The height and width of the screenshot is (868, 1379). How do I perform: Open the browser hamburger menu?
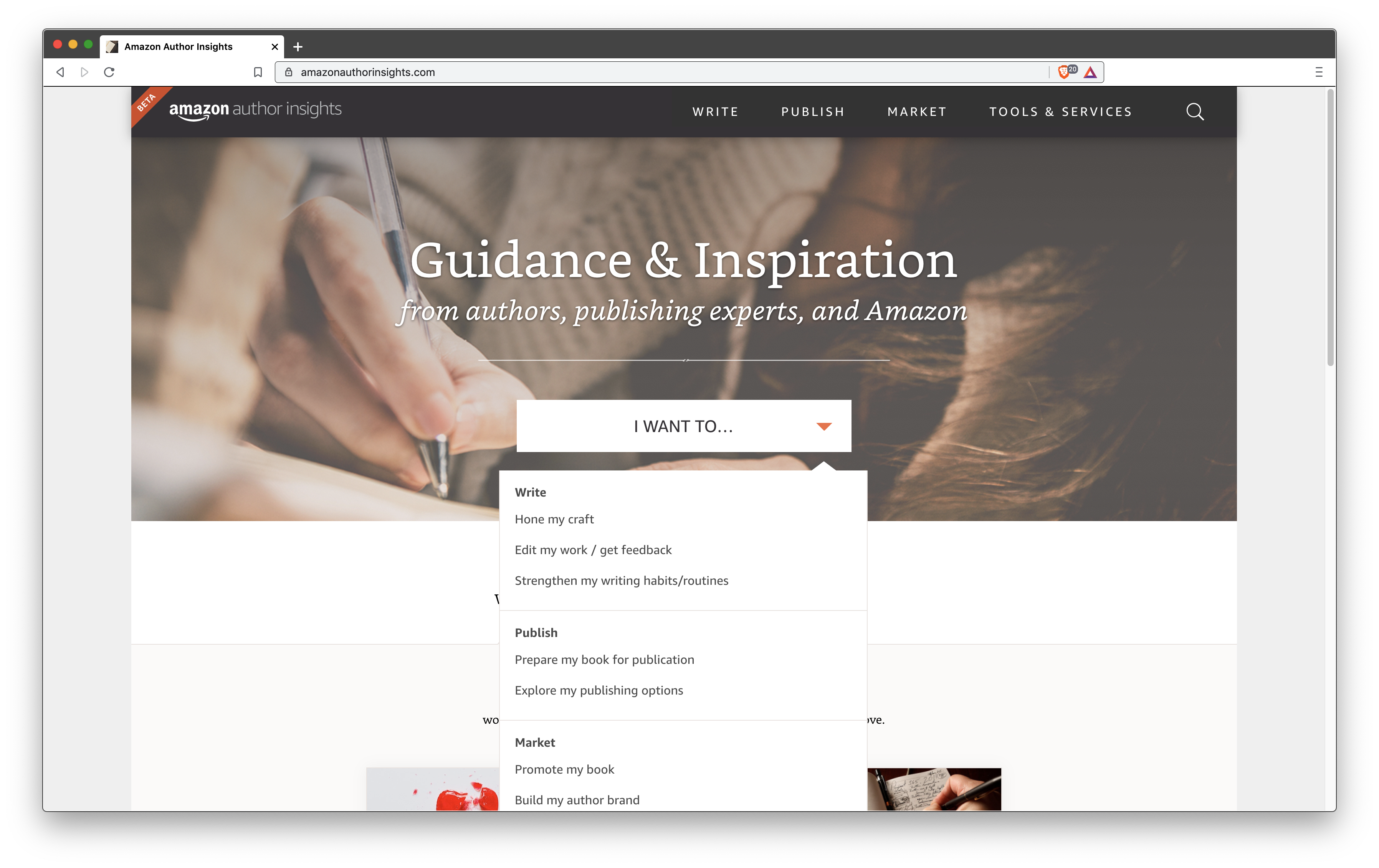pyautogui.click(x=1319, y=72)
